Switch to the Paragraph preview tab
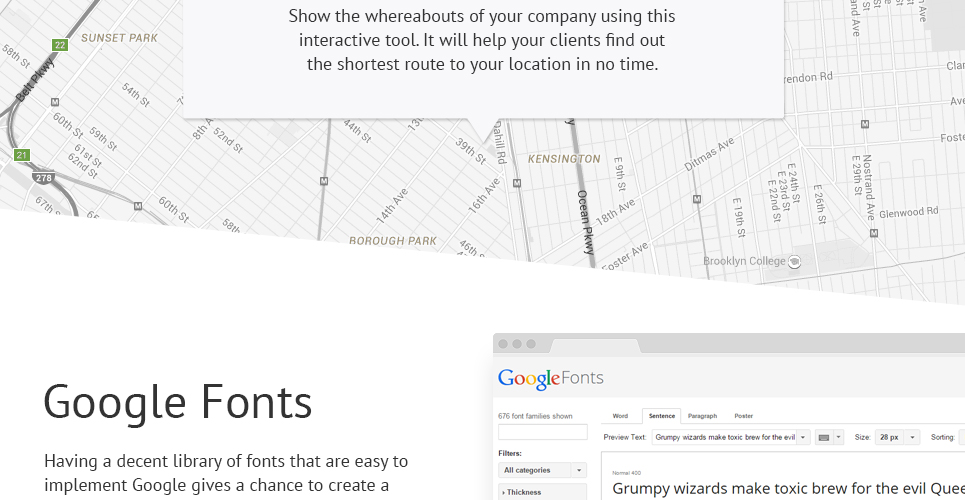The height and width of the screenshot is (500, 965). pos(702,416)
